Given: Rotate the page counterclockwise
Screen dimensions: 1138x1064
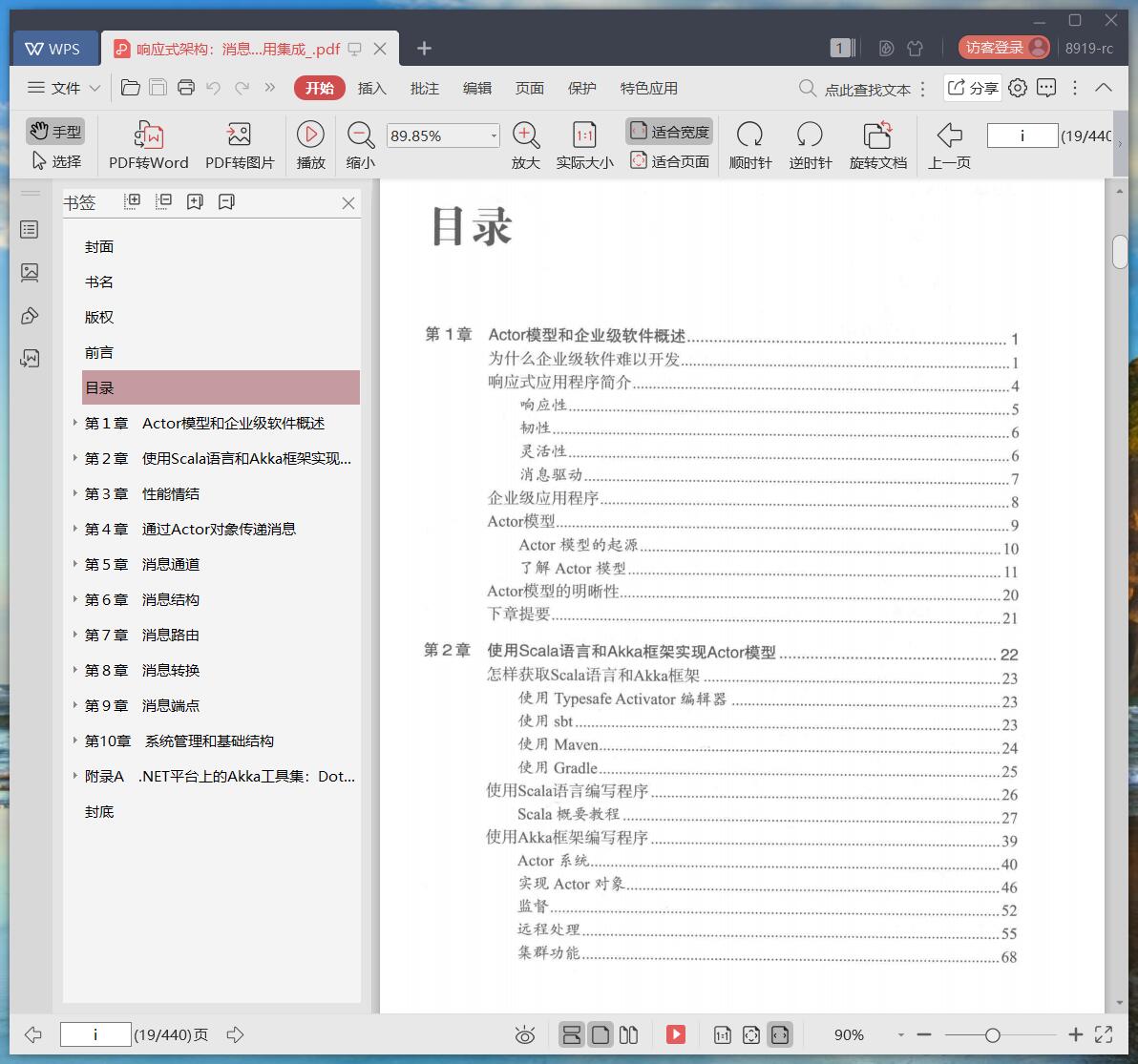Looking at the screenshot, I should (x=810, y=145).
